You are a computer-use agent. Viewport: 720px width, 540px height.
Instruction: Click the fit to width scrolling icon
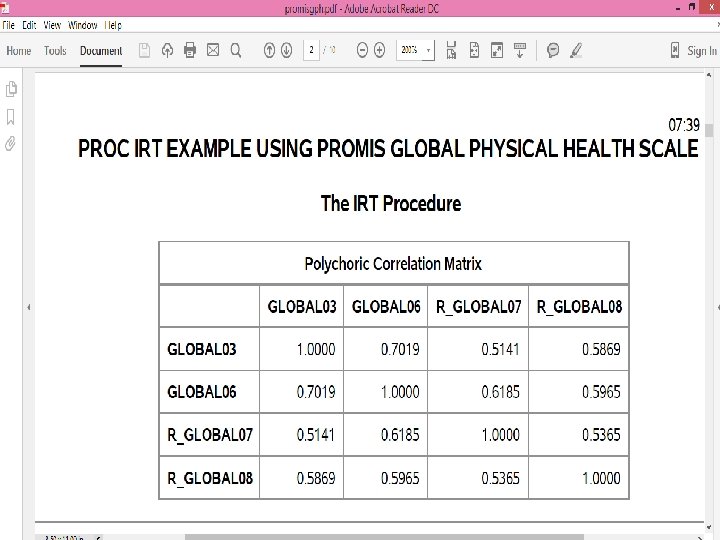point(451,50)
